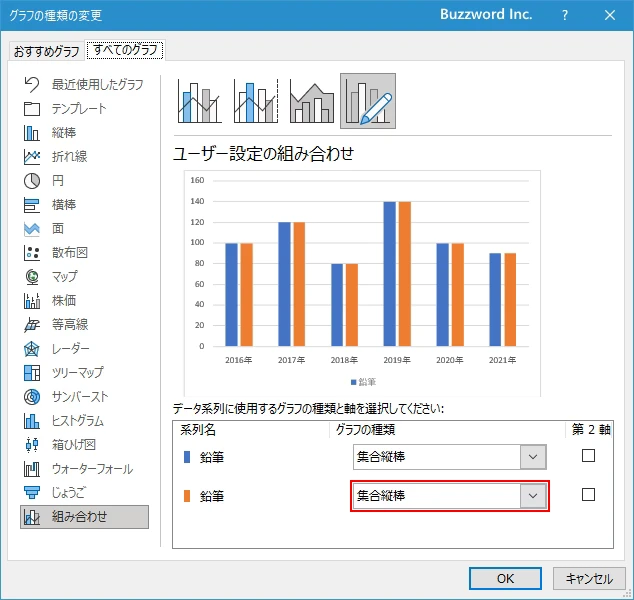
Task: Choose the scatter chart (散布図) icon
Action: 32,253
